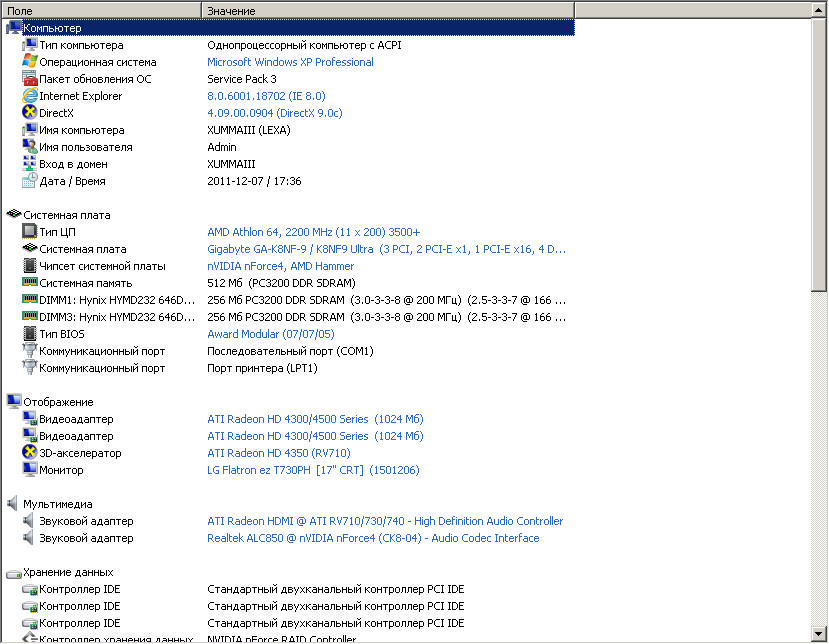Click the Пакет обновления ОС icon
This screenshot has width=829, height=644.
coord(30,79)
